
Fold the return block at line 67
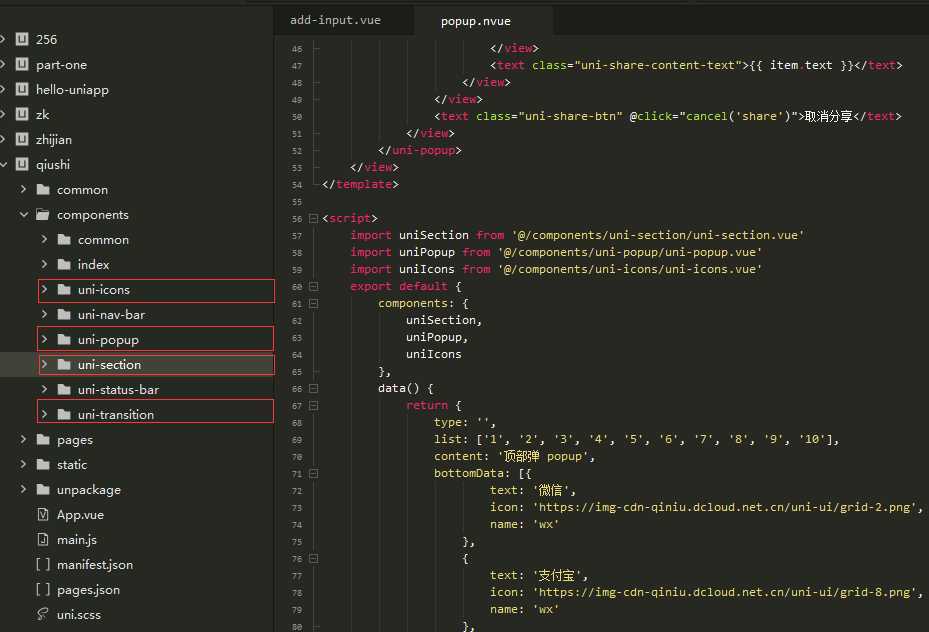pyautogui.click(x=313, y=406)
